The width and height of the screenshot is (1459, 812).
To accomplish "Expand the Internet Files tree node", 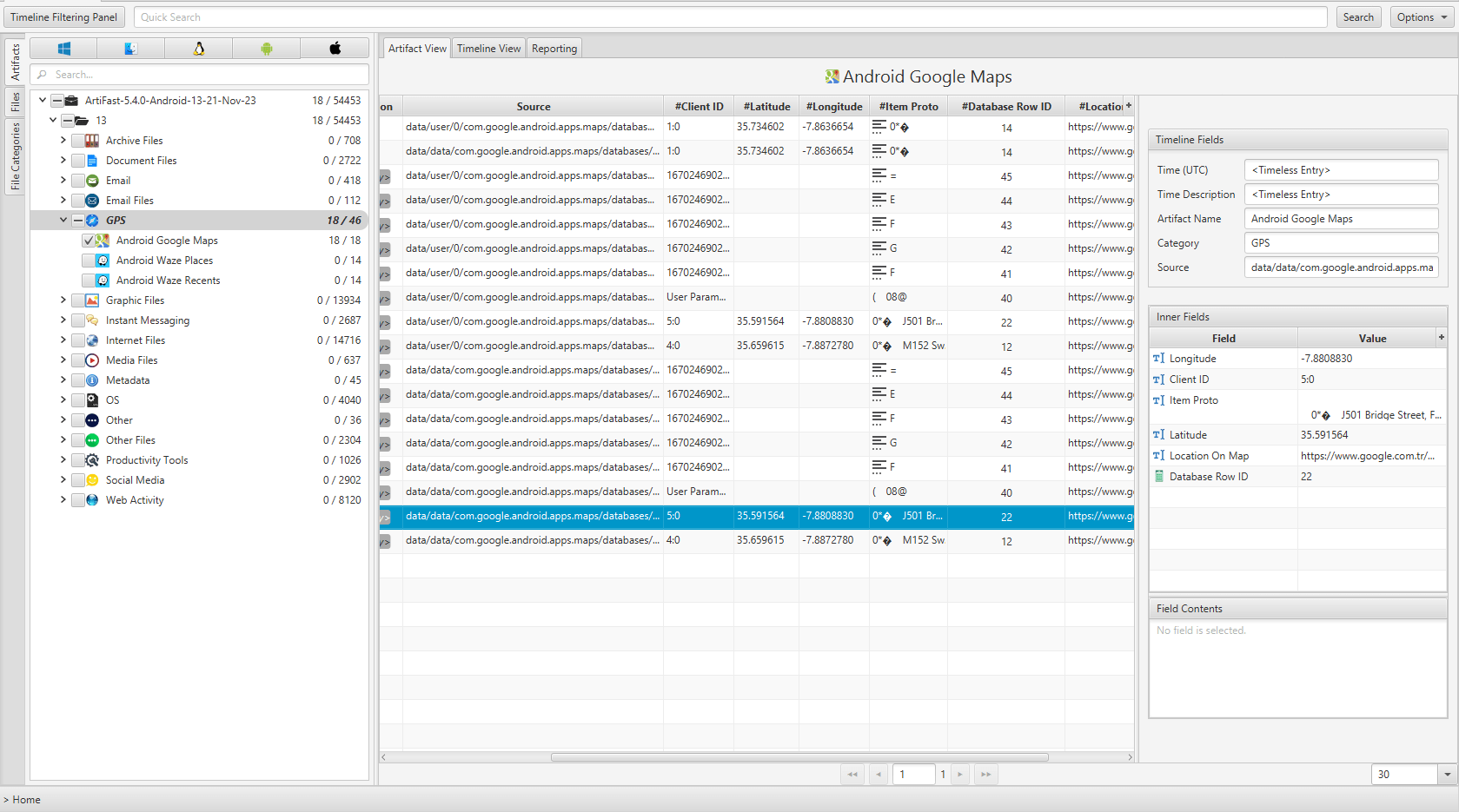I will [63, 340].
